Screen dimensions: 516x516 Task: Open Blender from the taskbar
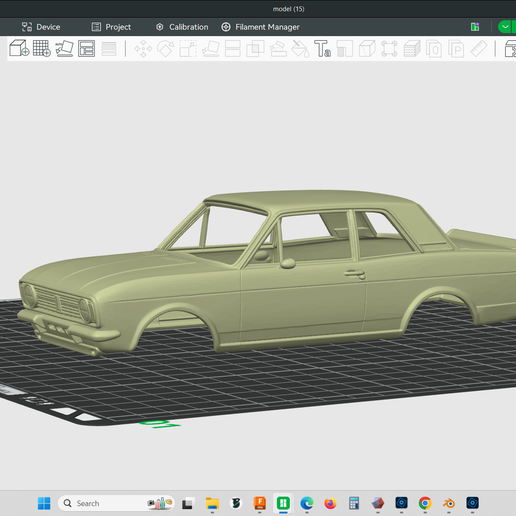click(449, 503)
